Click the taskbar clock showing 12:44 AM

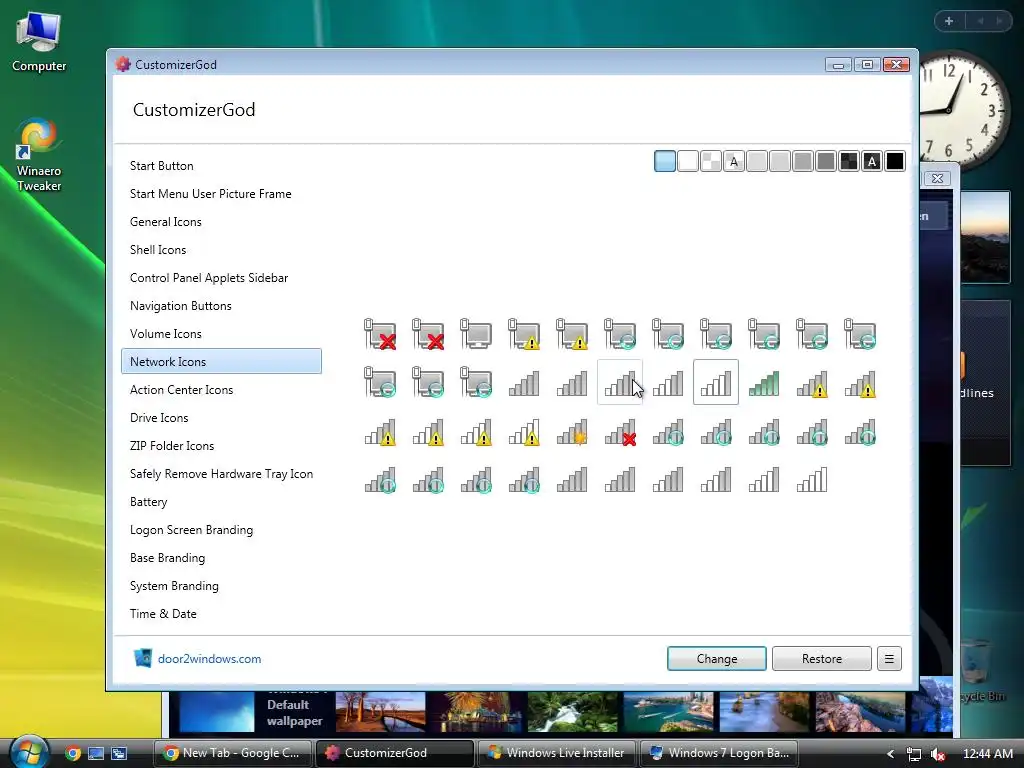[987, 754]
